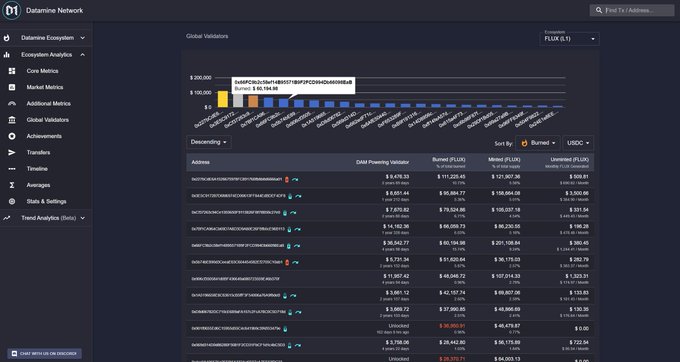Click the teal arrow icon in the $ 3,669.72 row
Image resolution: width=680 pixels, height=362 pixels.
298,312
